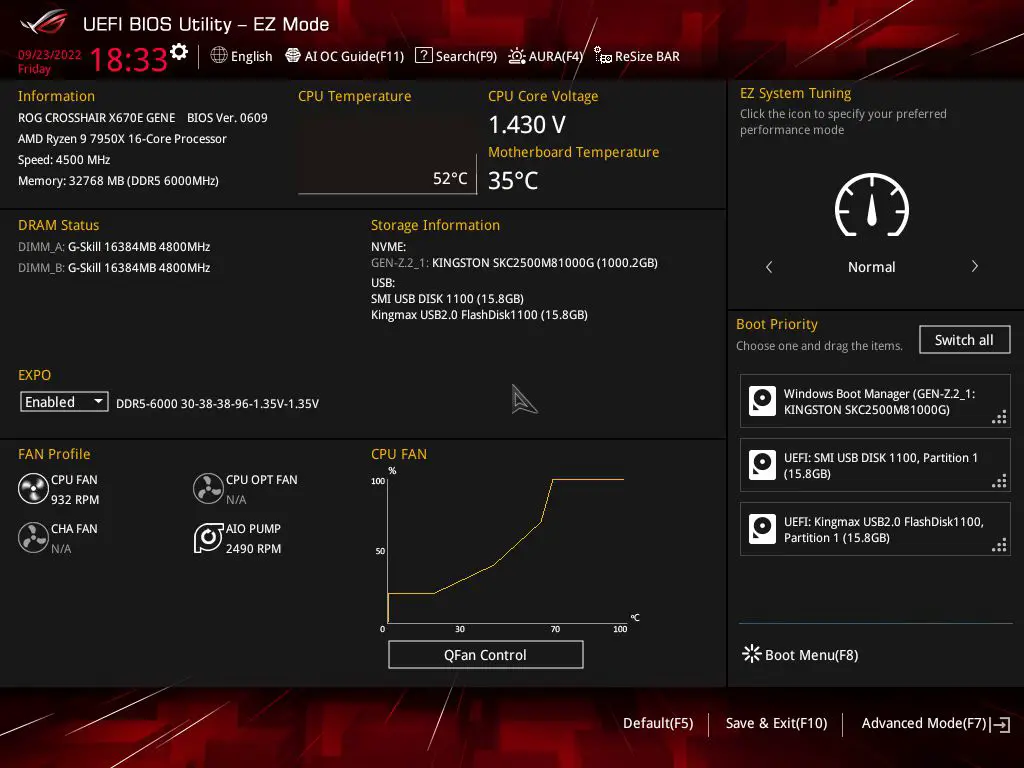Click the Search question-mark icon
Screen dimensions: 1024x768
pos(423,56)
